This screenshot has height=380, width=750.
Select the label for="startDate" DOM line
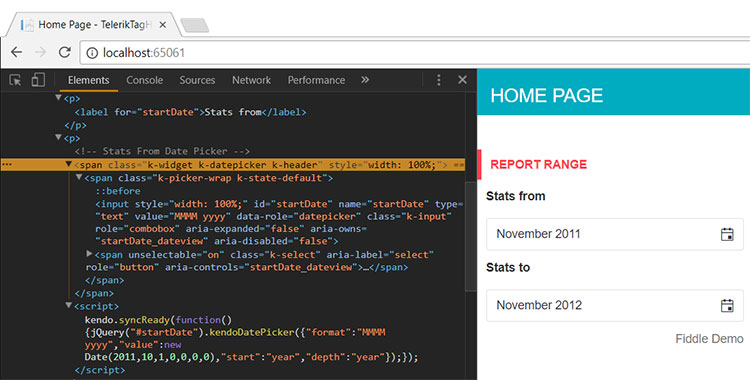[190, 112]
